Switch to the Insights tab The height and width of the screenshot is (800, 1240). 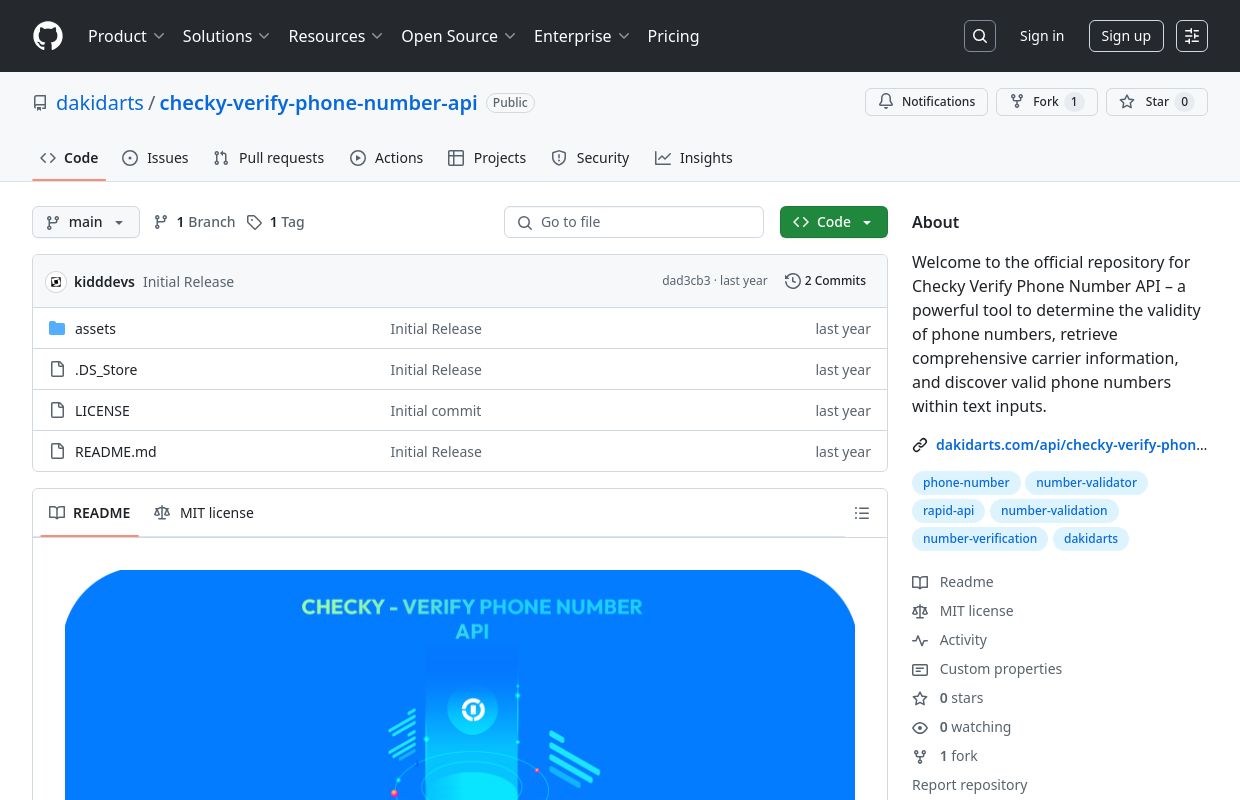[694, 158]
